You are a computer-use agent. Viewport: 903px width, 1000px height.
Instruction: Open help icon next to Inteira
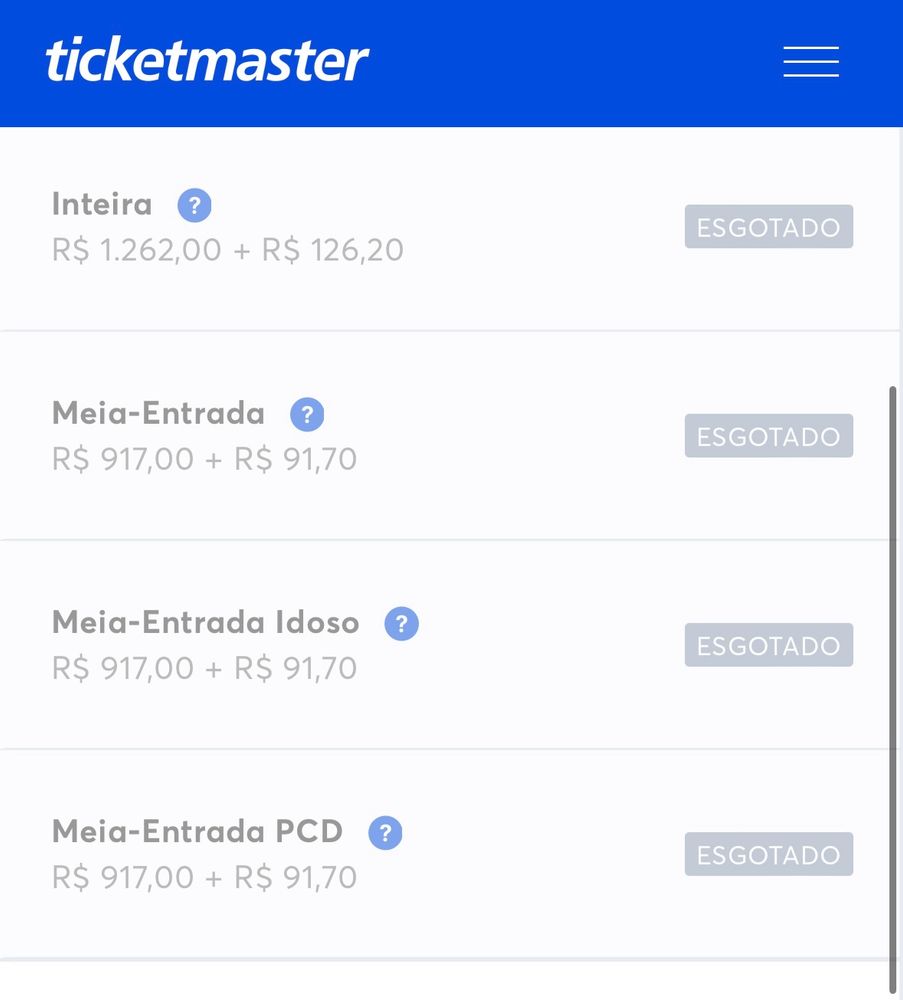pos(194,206)
